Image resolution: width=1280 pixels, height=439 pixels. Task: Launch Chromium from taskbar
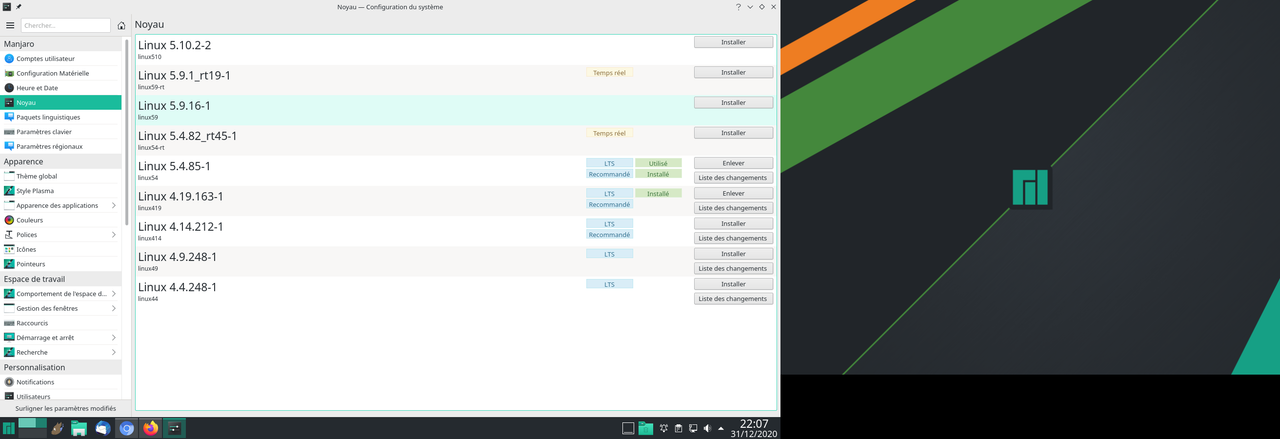[x=126, y=428]
